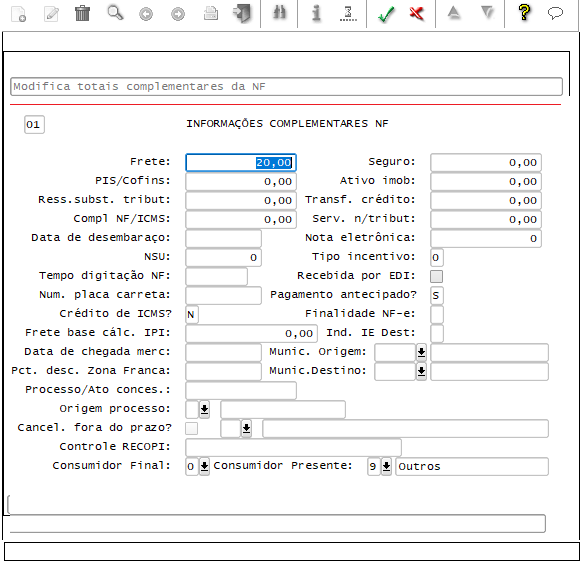Screen dimensions: 585x567
Task: Click the Consumidor Presente 'Outros' description field
Action: tap(472, 466)
